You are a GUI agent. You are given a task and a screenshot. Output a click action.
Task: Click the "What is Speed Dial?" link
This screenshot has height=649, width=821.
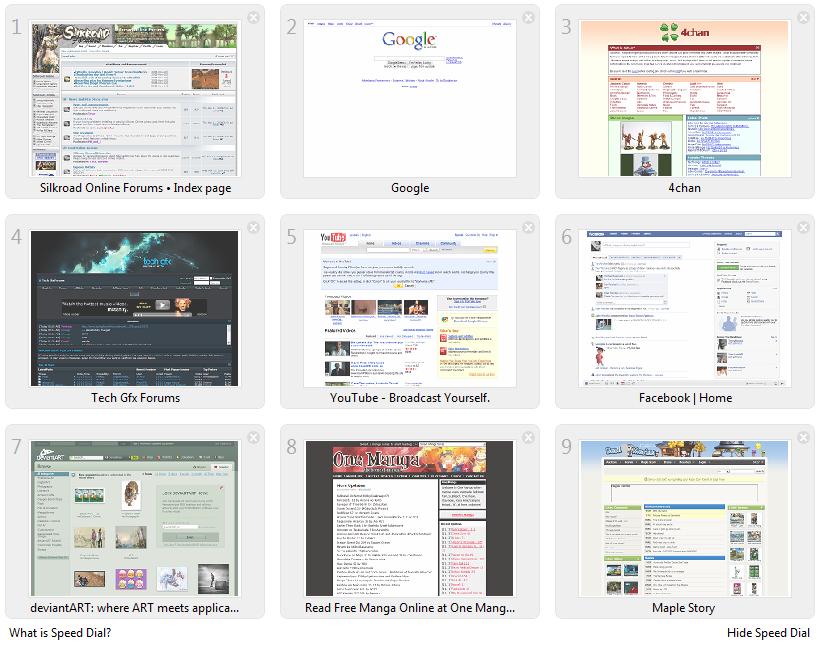click(x=60, y=633)
